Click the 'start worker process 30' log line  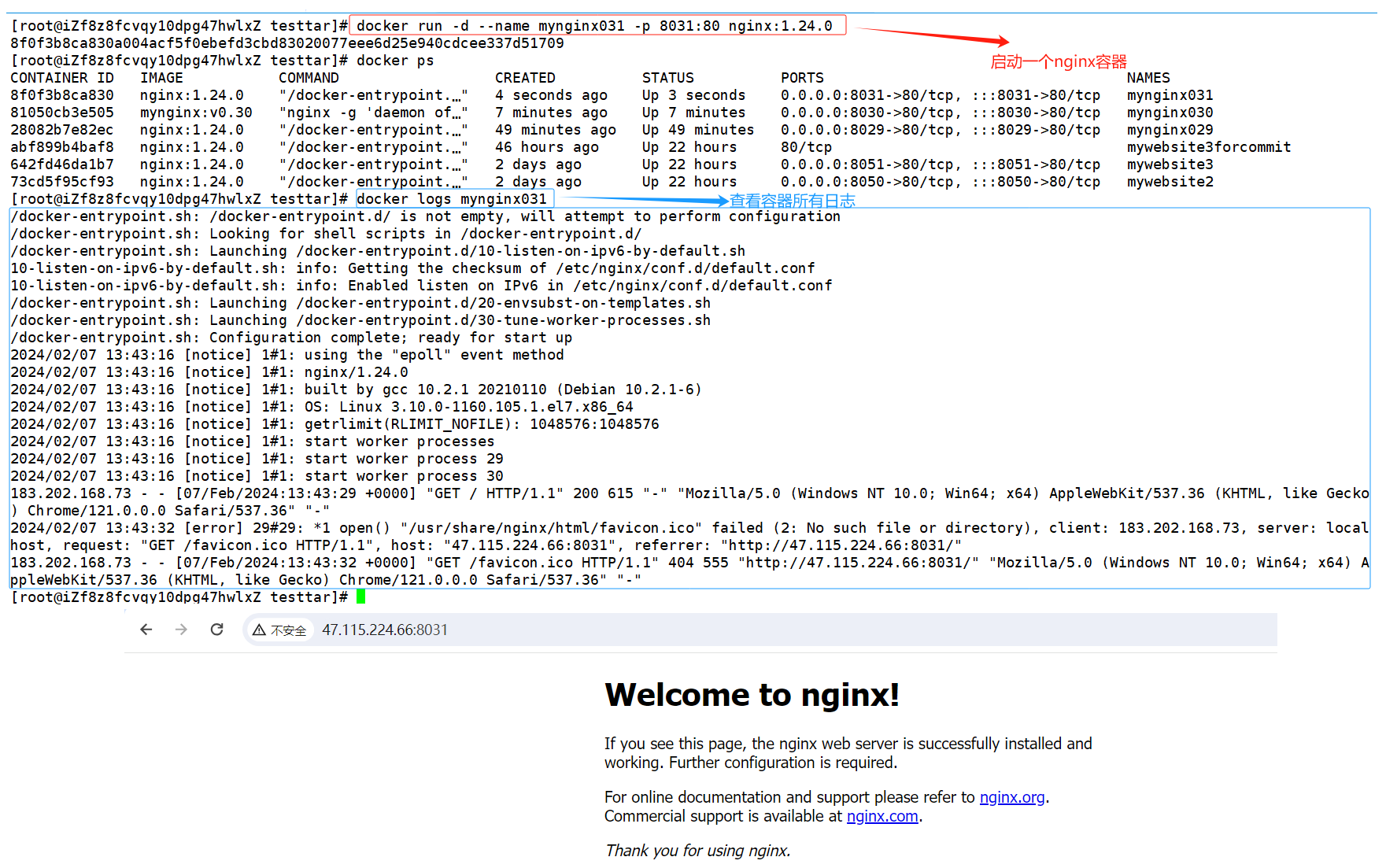tap(257, 476)
